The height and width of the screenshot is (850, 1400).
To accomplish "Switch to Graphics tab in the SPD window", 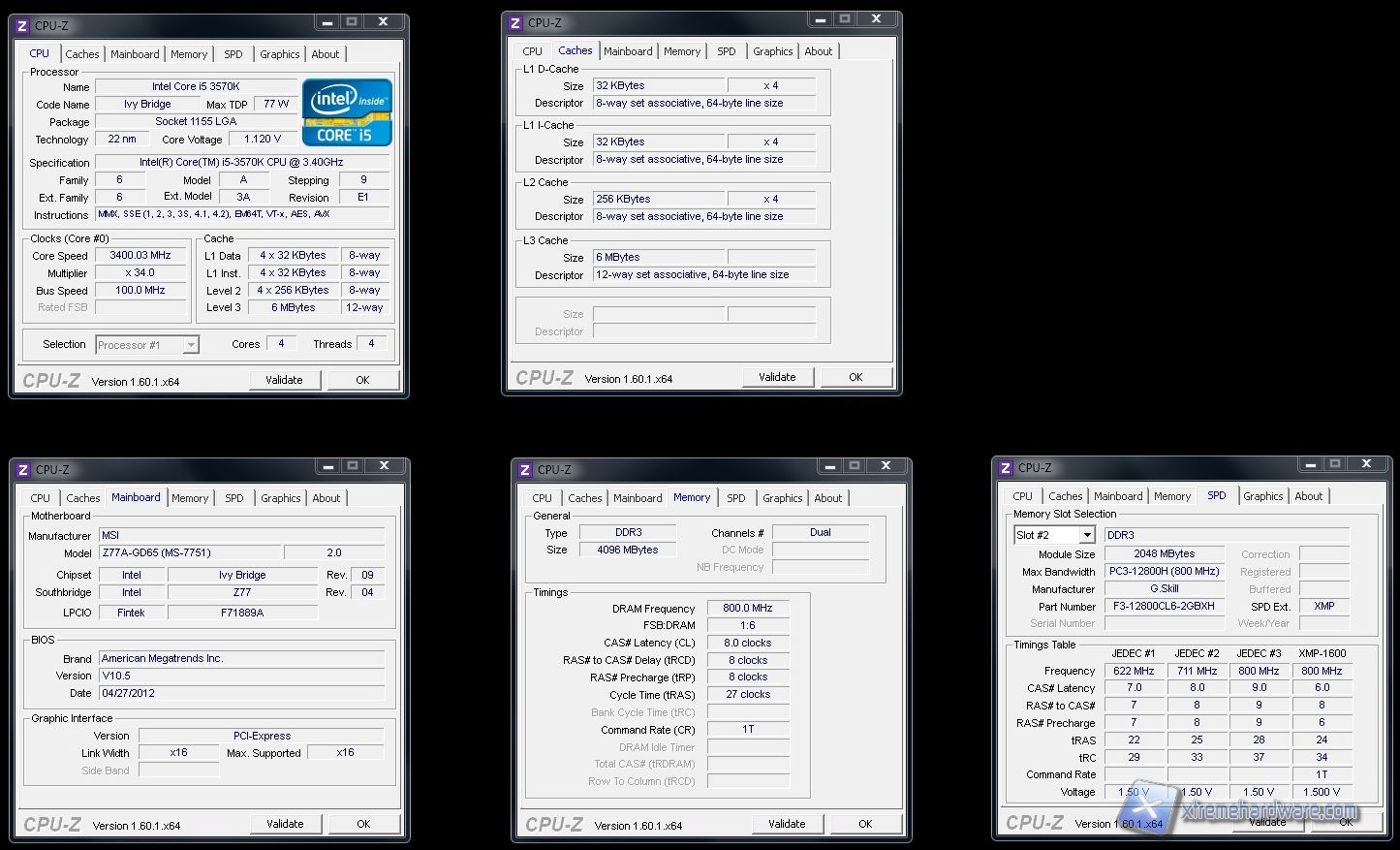I will (x=1262, y=496).
